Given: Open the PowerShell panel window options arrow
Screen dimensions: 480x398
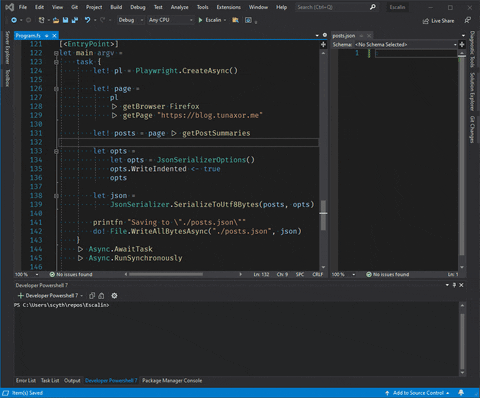Looking at the screenshot, I should click(447, 285).
